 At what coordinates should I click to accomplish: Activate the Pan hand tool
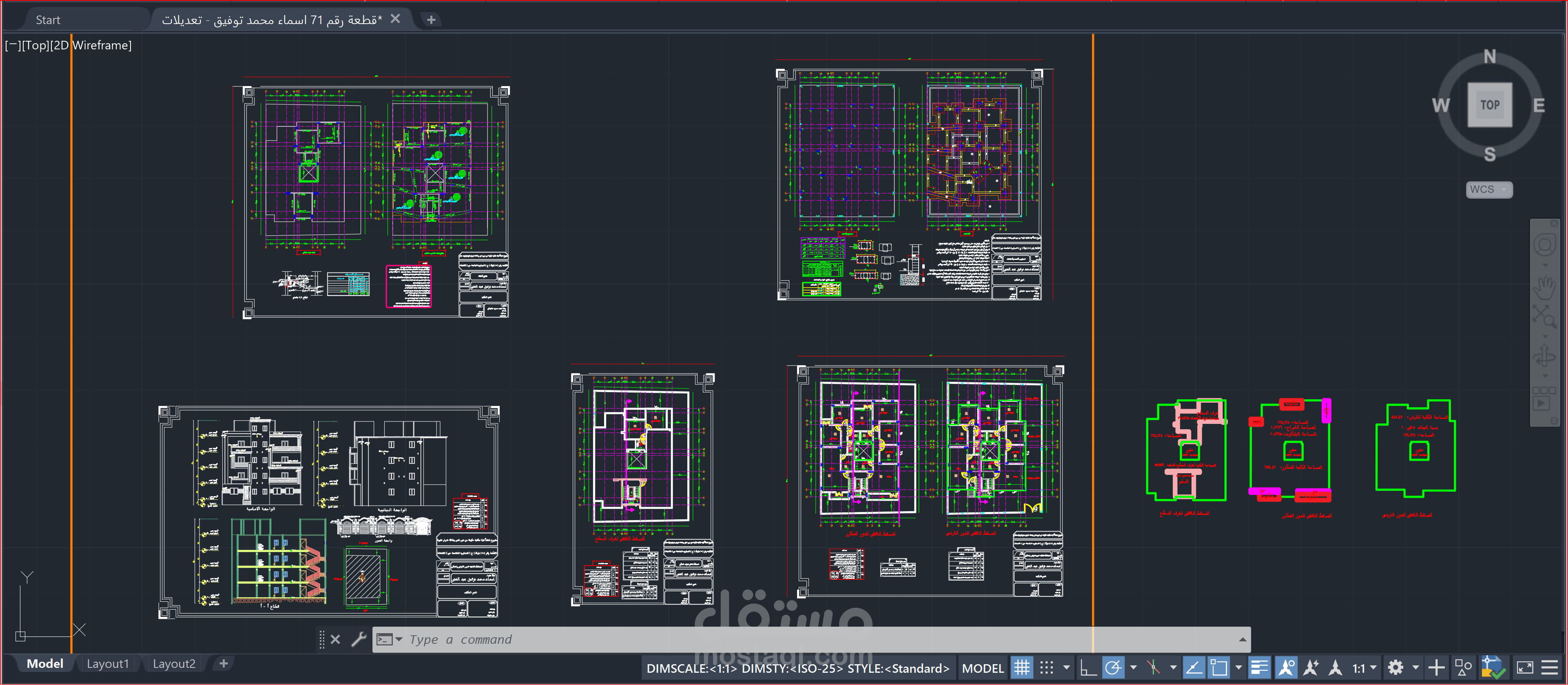(x=1544, y=287)
